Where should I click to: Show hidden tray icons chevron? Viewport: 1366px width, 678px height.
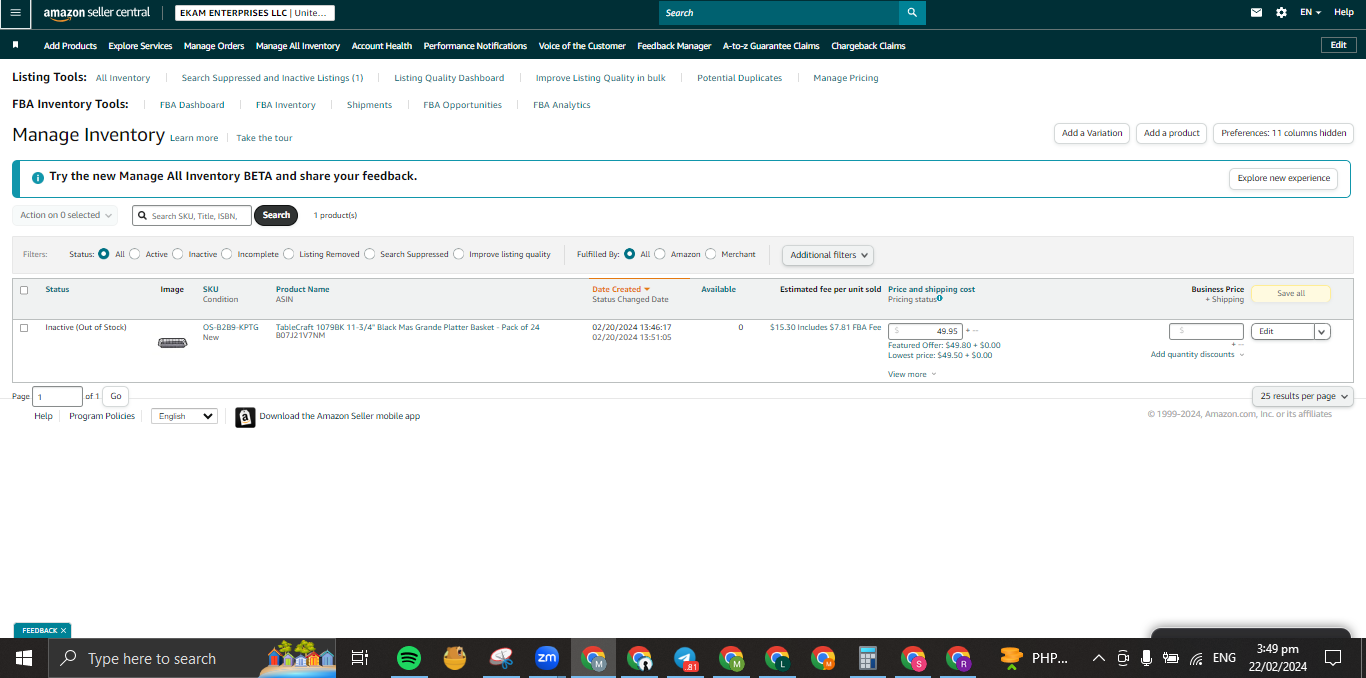1098,658
